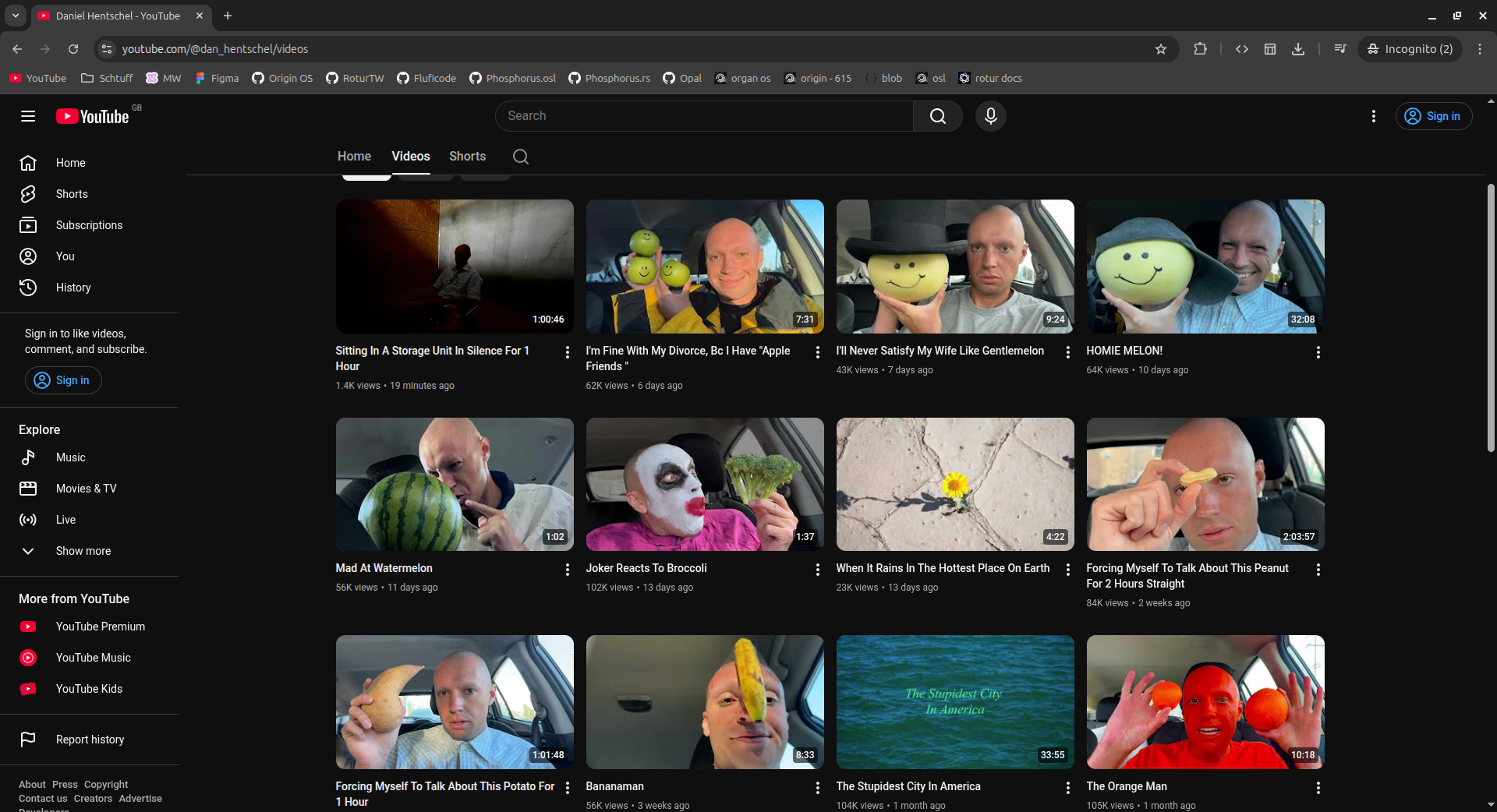The height and width of the screenshot is (812, 1497).
Task: Open options menu for Joker Reacts To Broccoli
Action: click(x=818, y=570)
